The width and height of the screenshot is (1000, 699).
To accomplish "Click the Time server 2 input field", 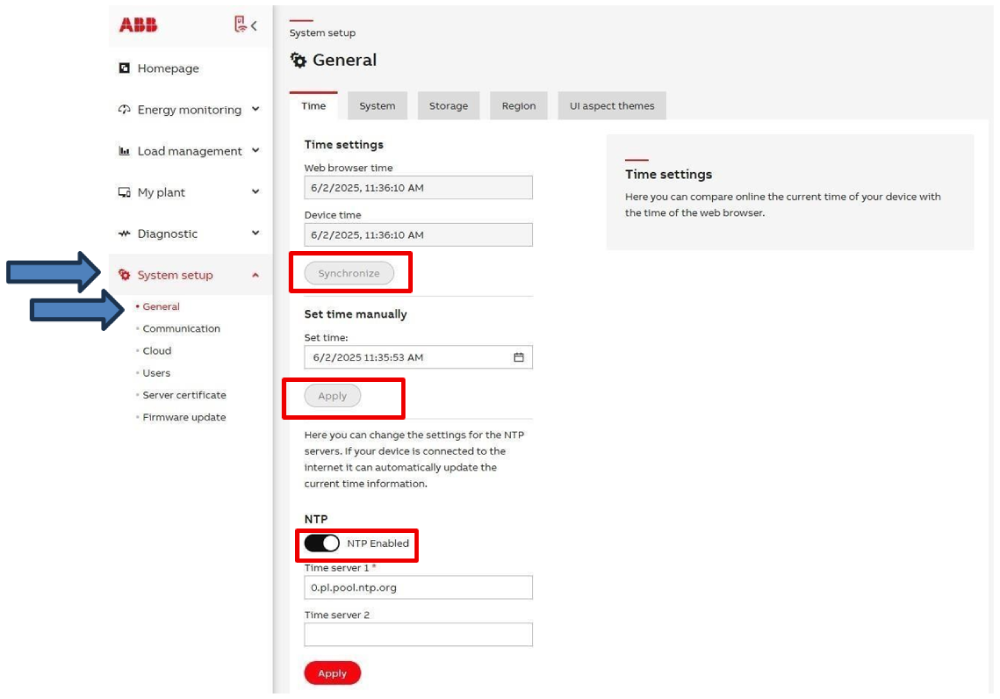I will 418,634.
